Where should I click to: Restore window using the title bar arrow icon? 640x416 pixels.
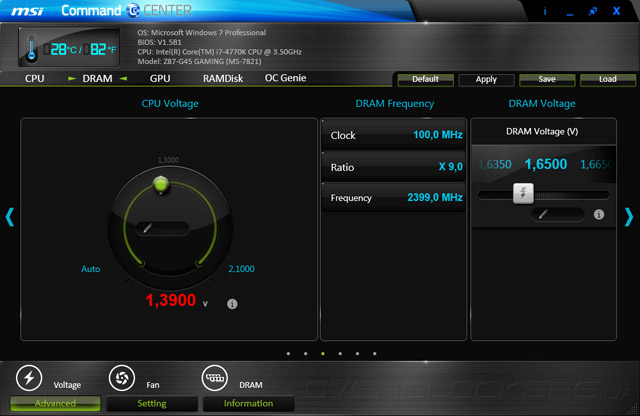pos(593,11)
